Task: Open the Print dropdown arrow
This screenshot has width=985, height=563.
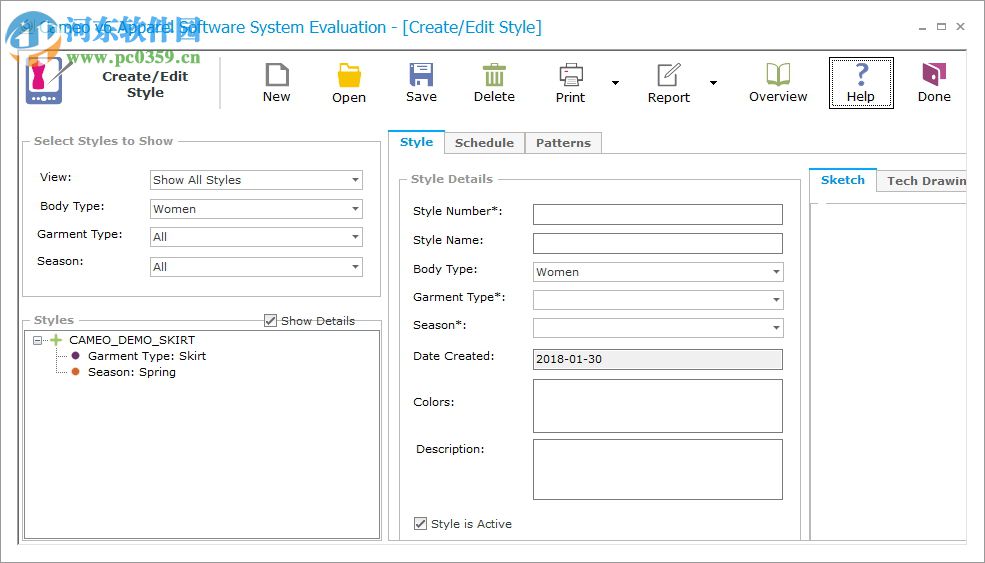Action: 615,83
